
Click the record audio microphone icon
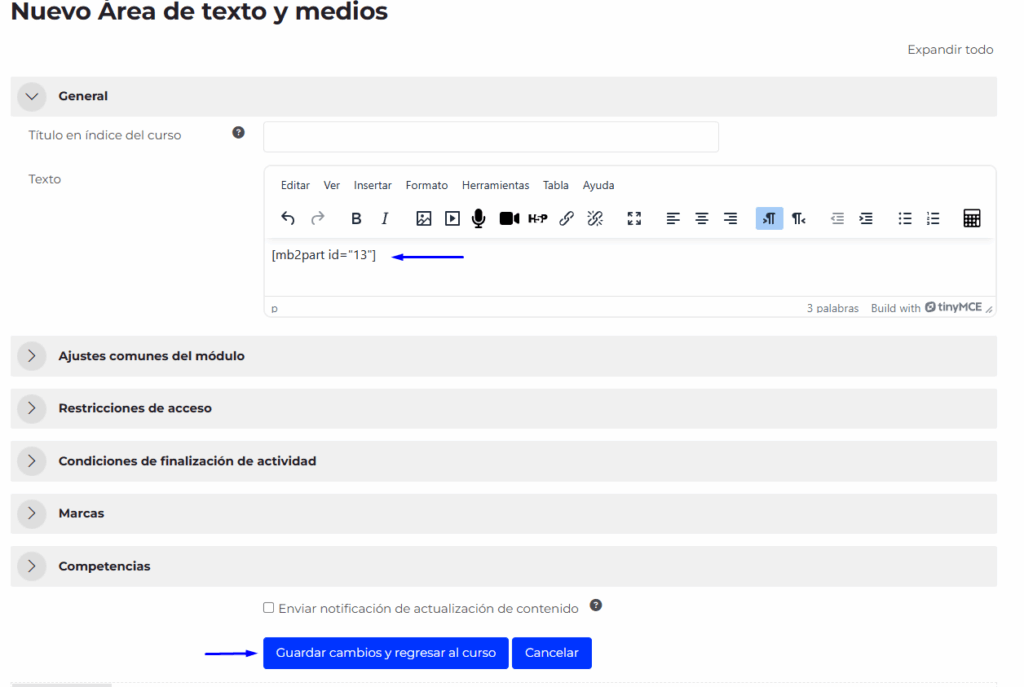click(x=479, y=218)
